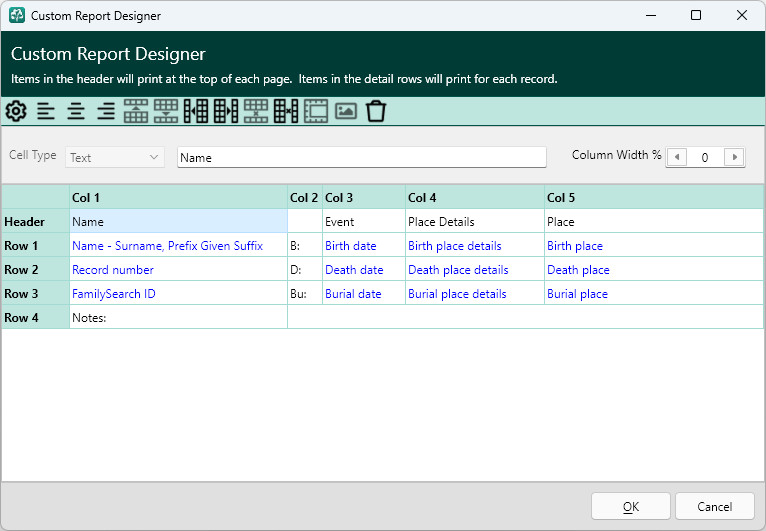Click the insert row above icon
The width and height of the screenshot is (766, 531).
coord(136,111)
